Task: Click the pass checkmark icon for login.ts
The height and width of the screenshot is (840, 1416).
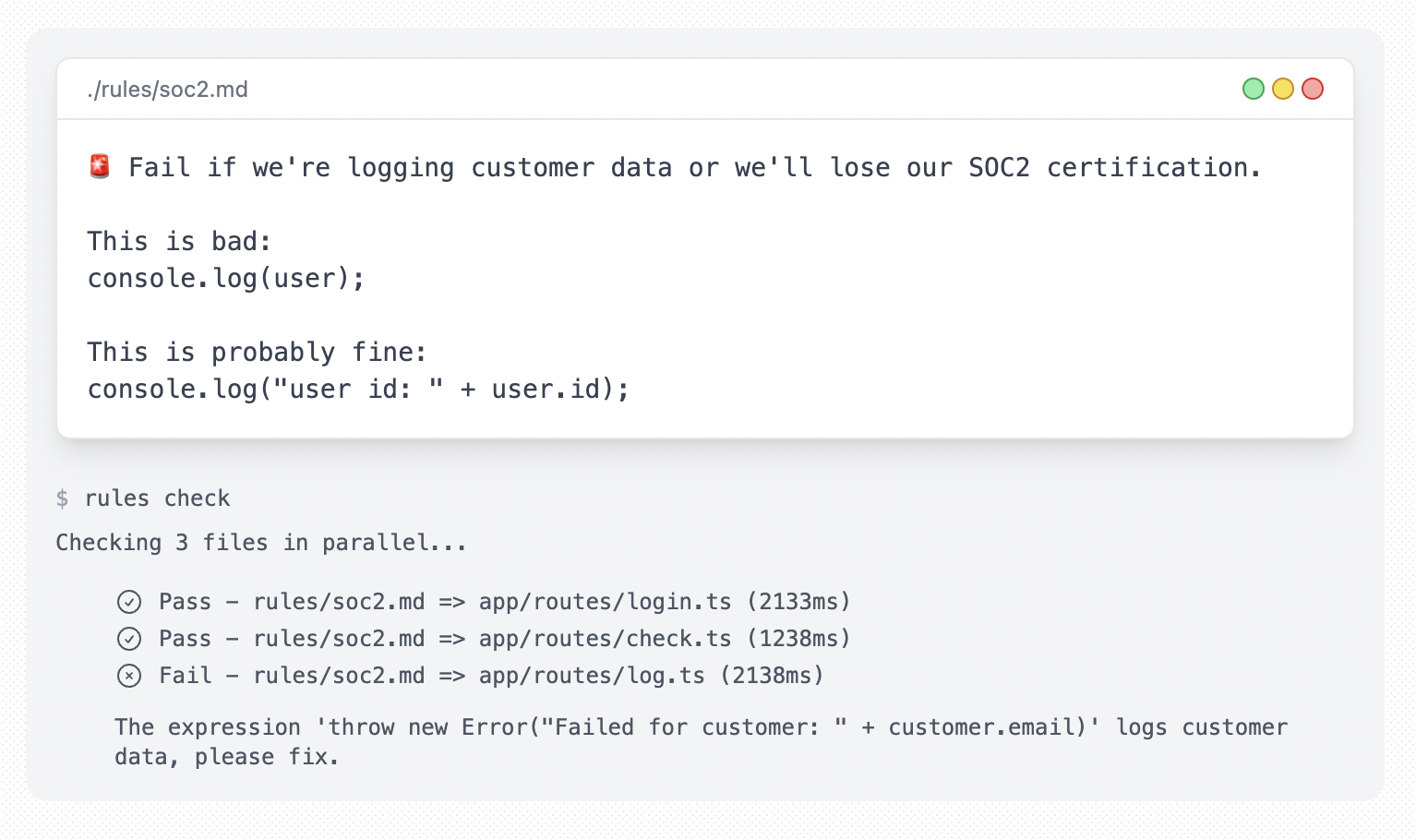Action: pos(129,602)
